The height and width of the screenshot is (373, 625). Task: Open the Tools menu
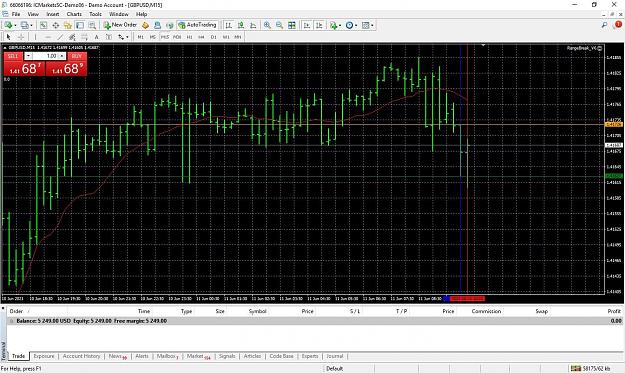point(95,14)
